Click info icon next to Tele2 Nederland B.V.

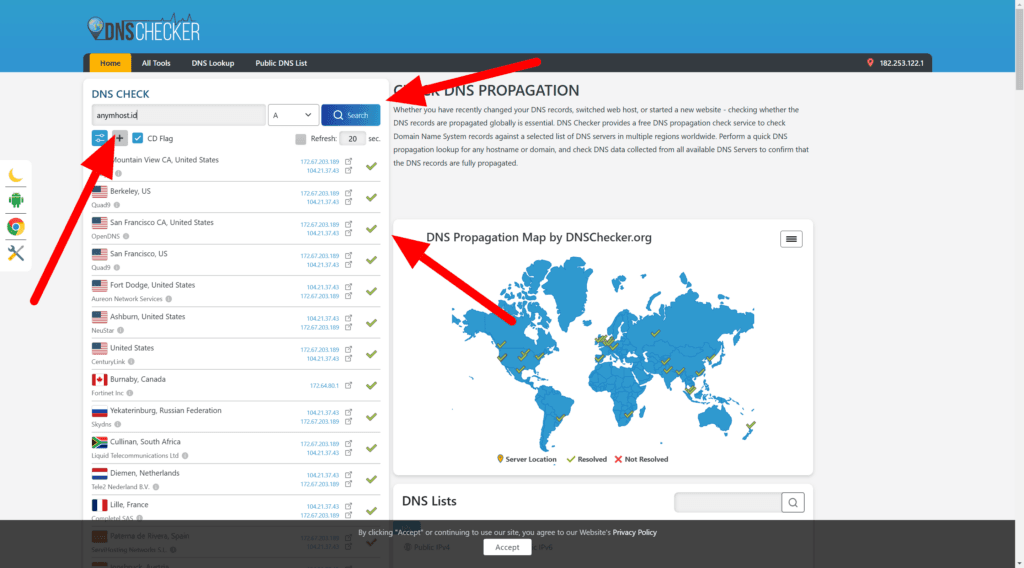tap(155, 487)
